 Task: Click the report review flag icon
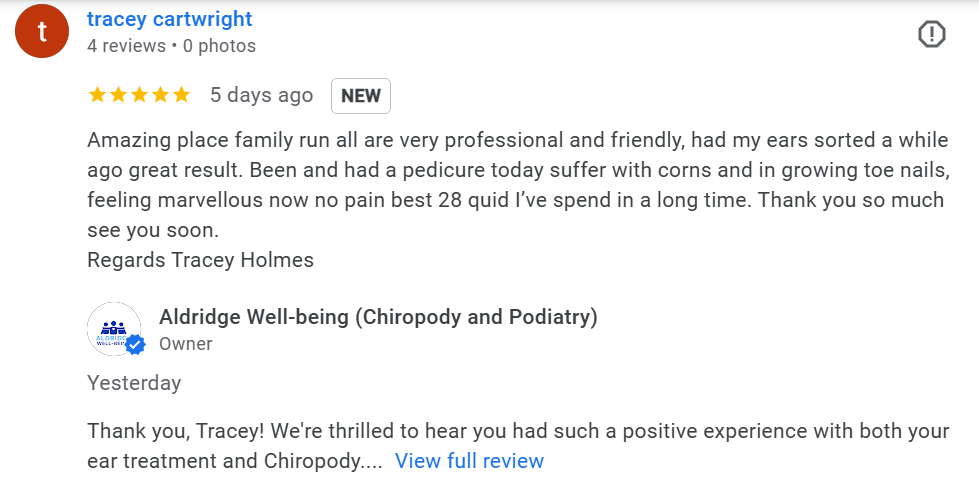point(931,34)
